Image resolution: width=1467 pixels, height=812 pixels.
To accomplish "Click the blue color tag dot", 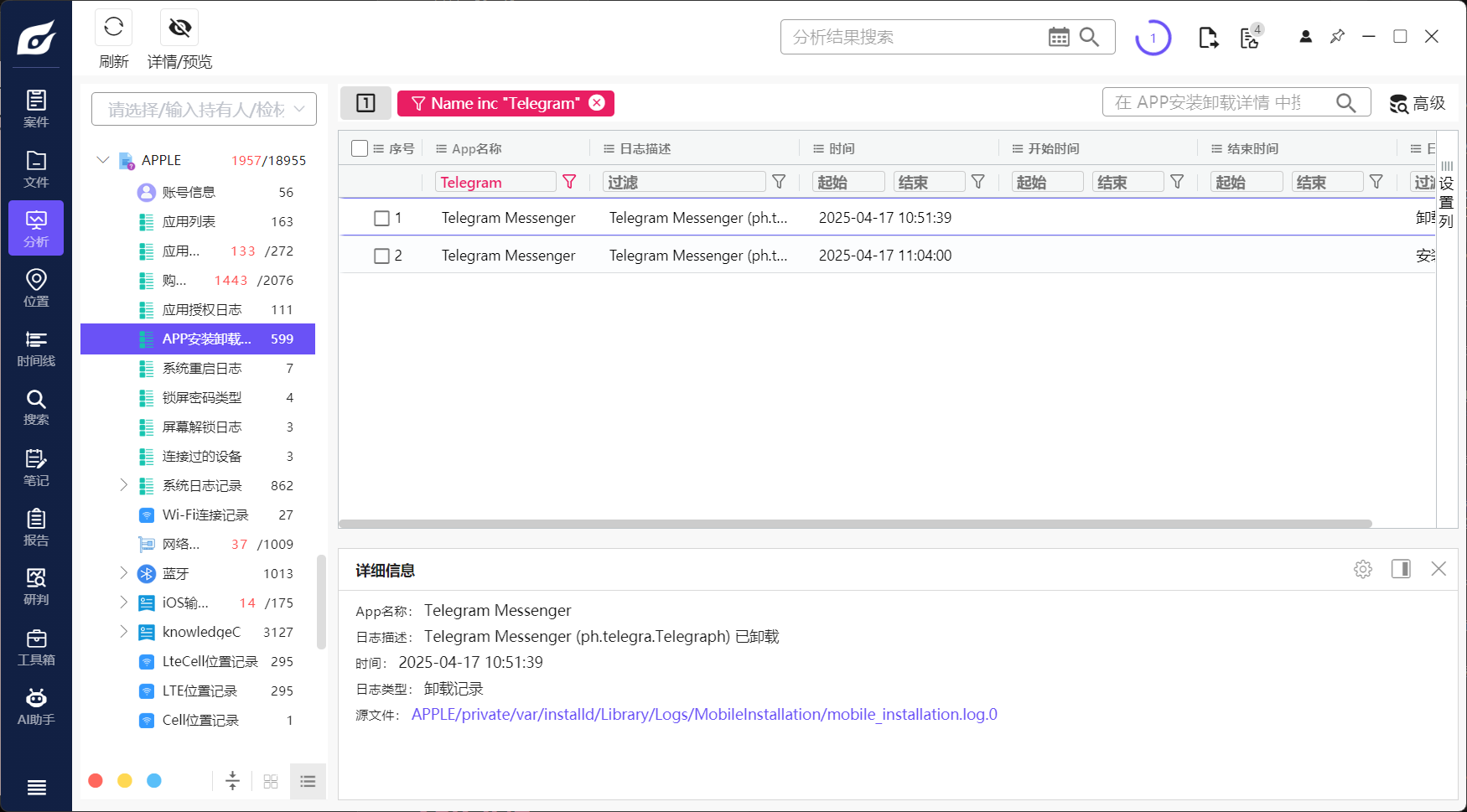I will point(154,781).
